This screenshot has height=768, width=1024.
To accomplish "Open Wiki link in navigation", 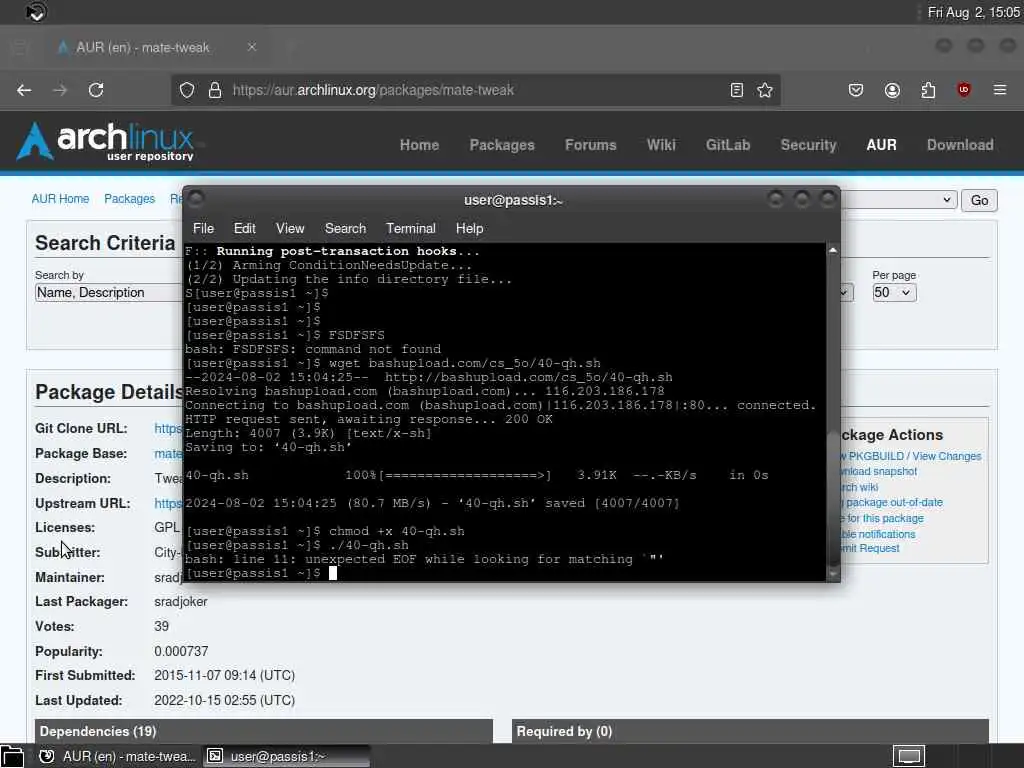I will point(661,145).
